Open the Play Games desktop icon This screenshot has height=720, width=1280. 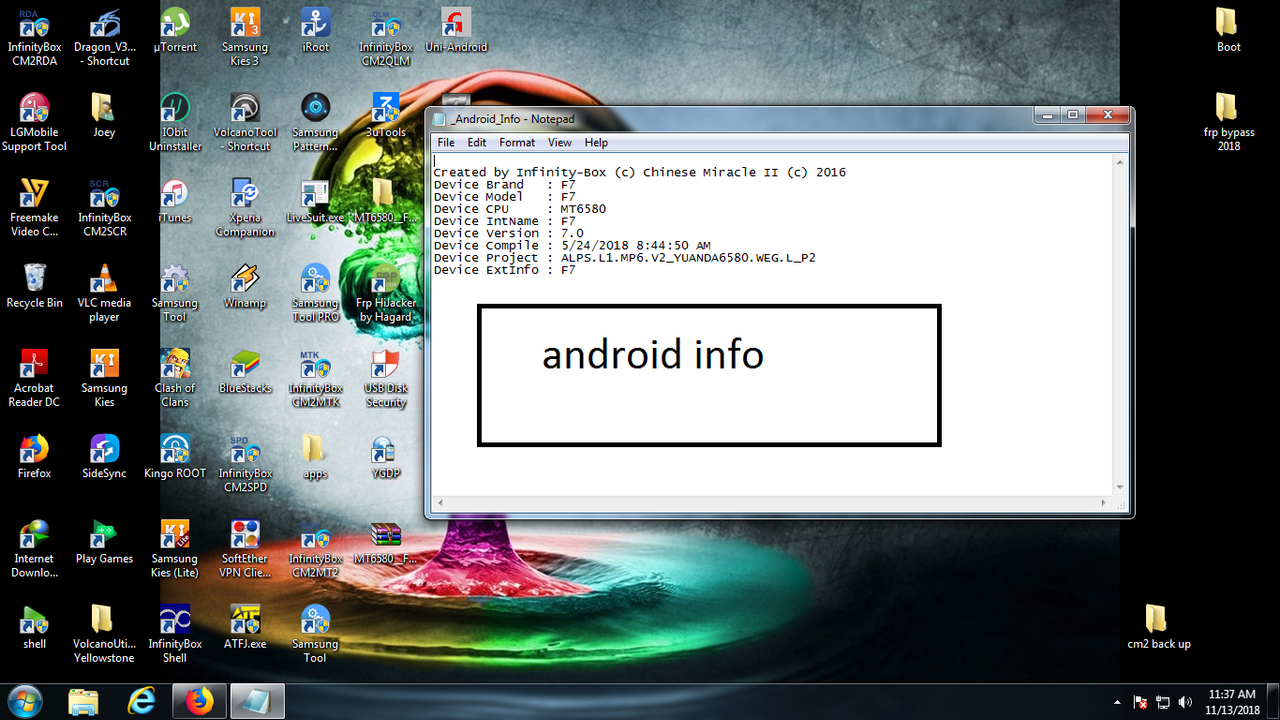click(x=104, y=541)
